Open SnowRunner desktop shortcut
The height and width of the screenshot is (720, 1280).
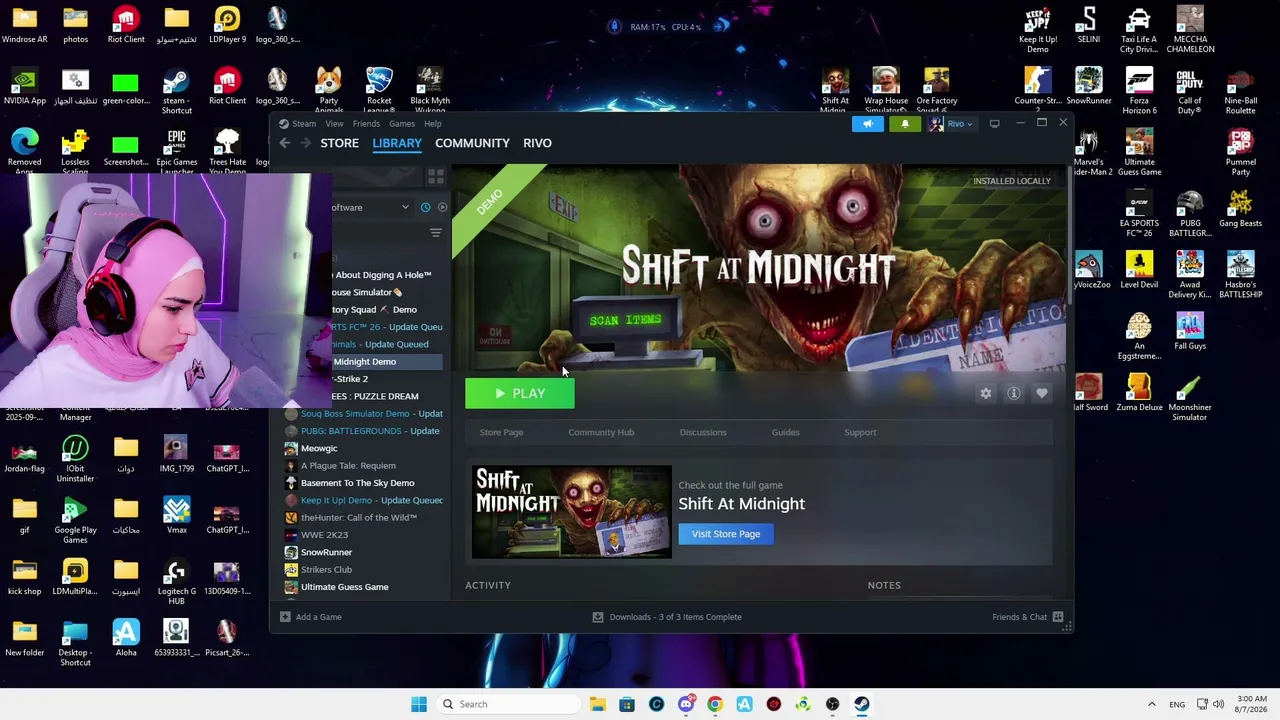pyautogui.click(x=1089, y=86)
